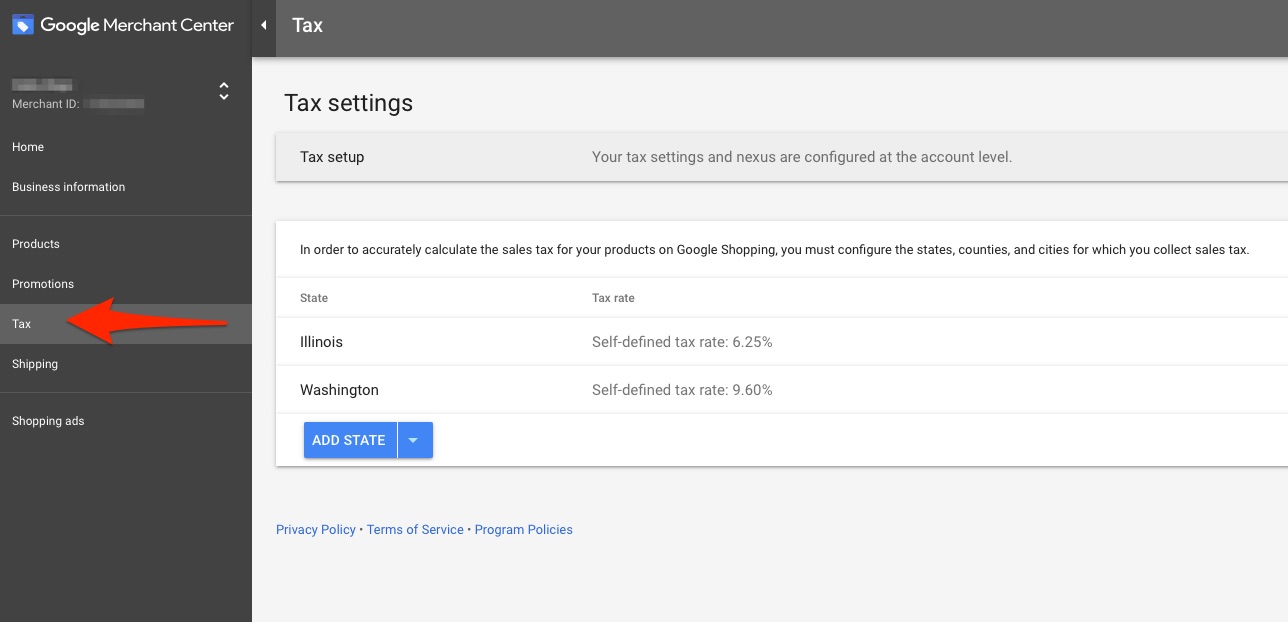Edit the Washington self-defined tax rate
The width and height of the screenshot is (1288, 622).
[x=682, y=389]
